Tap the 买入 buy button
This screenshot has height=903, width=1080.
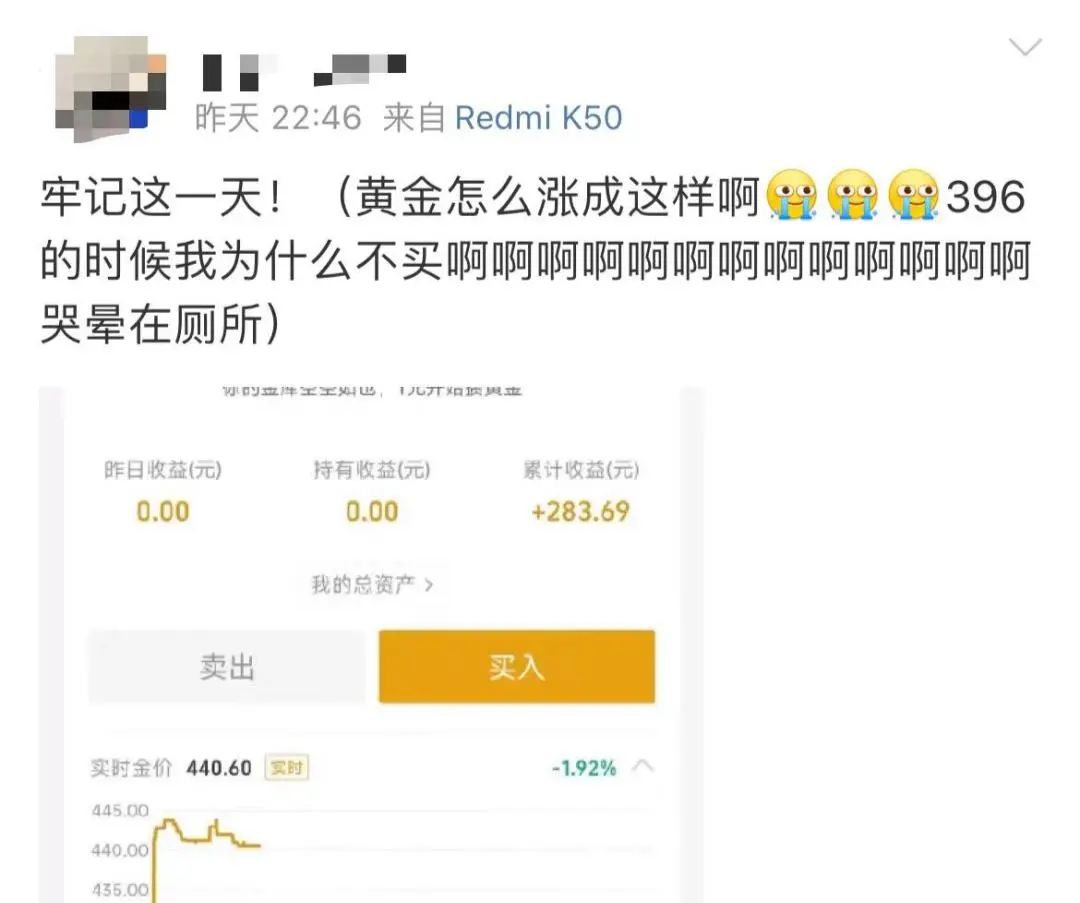tap(517, 666)
